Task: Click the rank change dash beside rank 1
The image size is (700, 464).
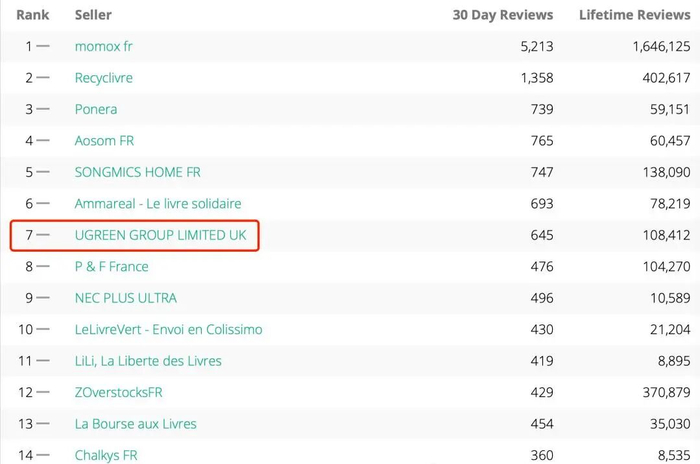Action: coord(43,46)
